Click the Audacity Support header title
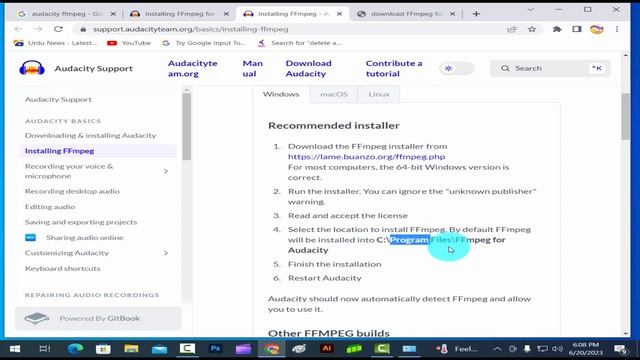Image resolution: width=640 pixels, height=360 pixels. point(93,68)
